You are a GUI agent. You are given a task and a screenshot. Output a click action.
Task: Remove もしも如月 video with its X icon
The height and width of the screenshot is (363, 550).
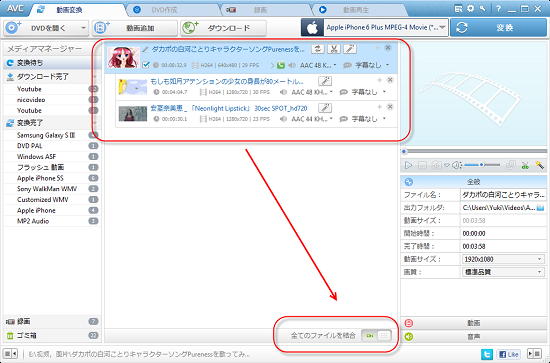(390, 80)
